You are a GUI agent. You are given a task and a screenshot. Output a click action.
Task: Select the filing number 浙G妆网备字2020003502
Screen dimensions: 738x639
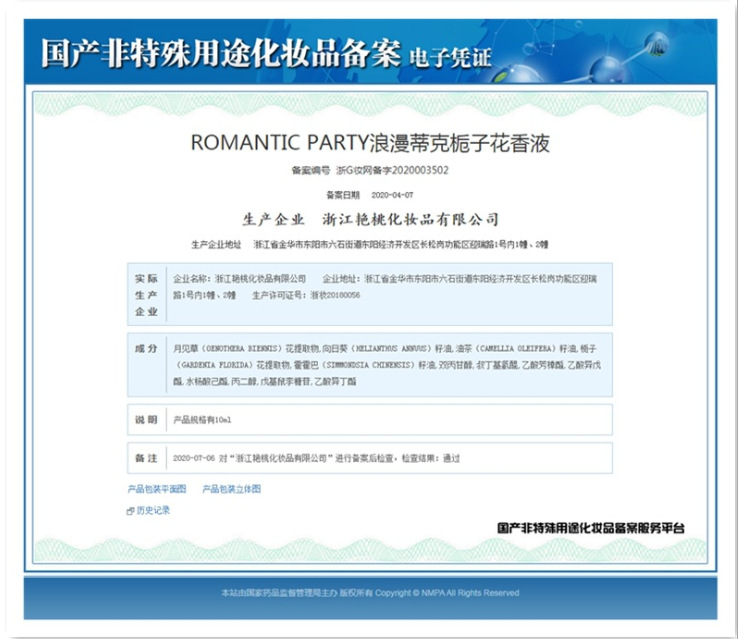pos(392,170)
